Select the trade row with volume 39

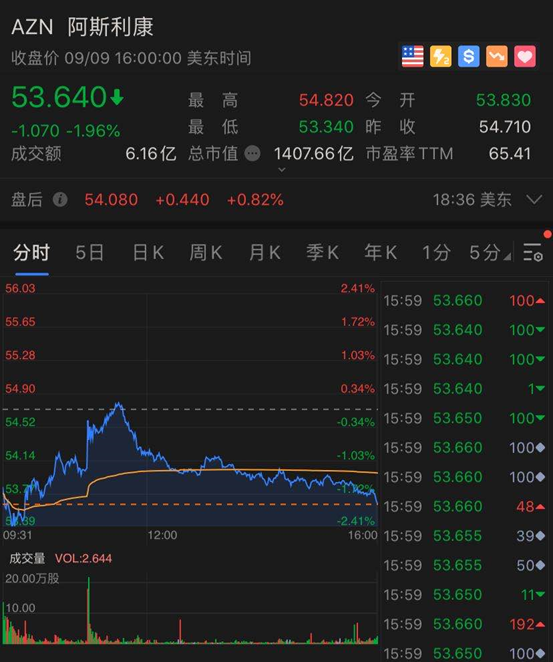pos(464,535)
